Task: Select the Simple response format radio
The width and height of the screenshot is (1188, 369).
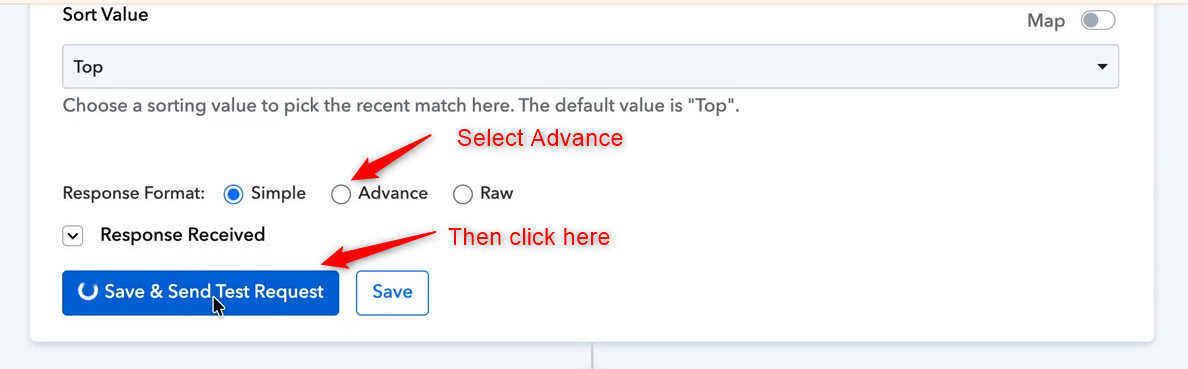Action: click(x=233, y=194)
